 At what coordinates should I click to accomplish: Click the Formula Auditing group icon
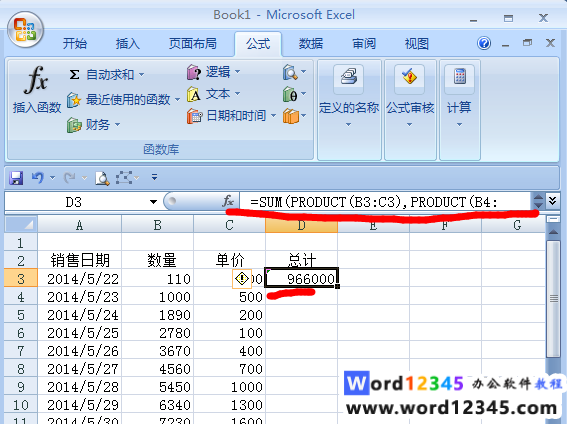(410, 77)
